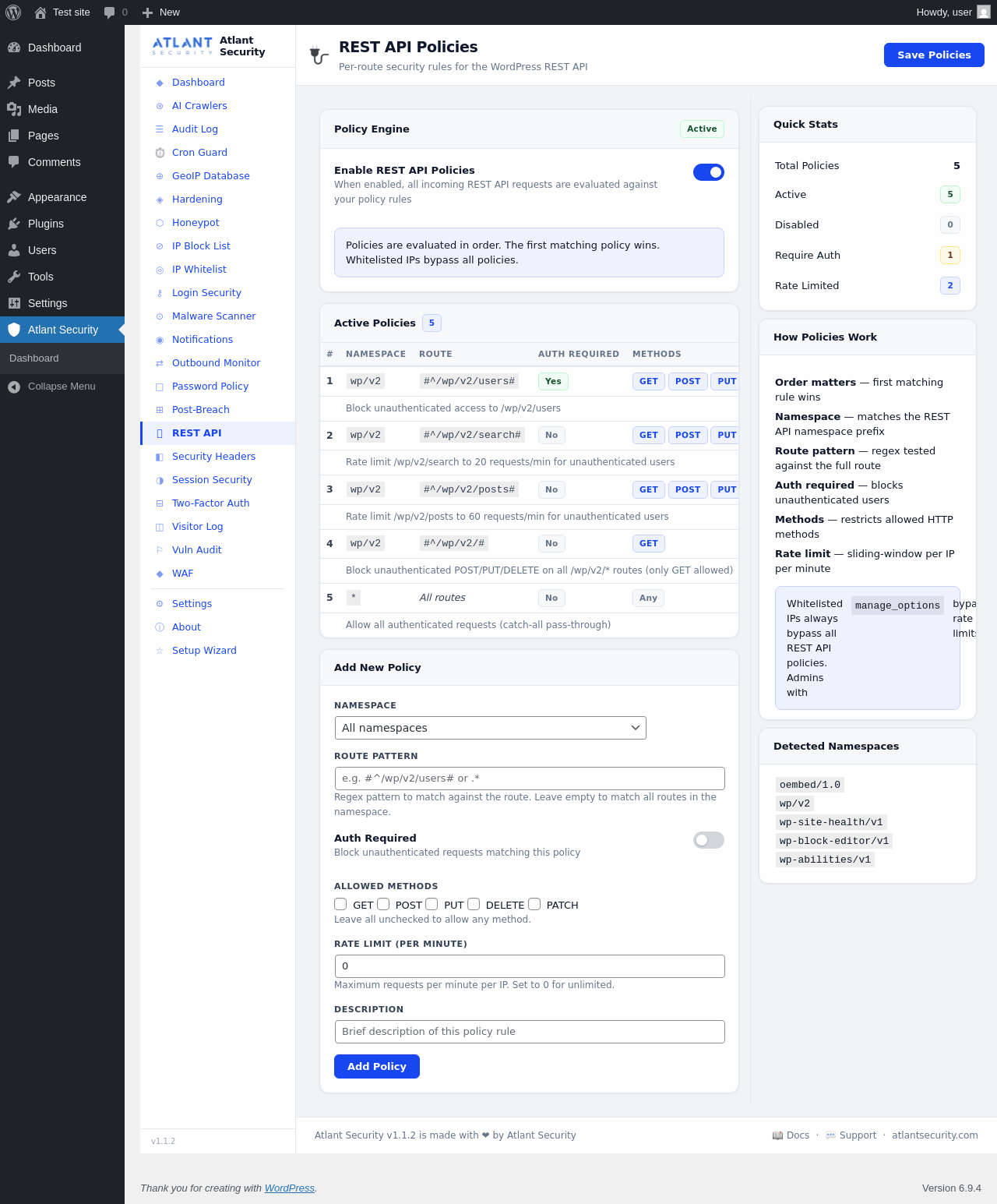Click the user avatar in the top bar
997x1204 pixels.
[x=984, y=12]
